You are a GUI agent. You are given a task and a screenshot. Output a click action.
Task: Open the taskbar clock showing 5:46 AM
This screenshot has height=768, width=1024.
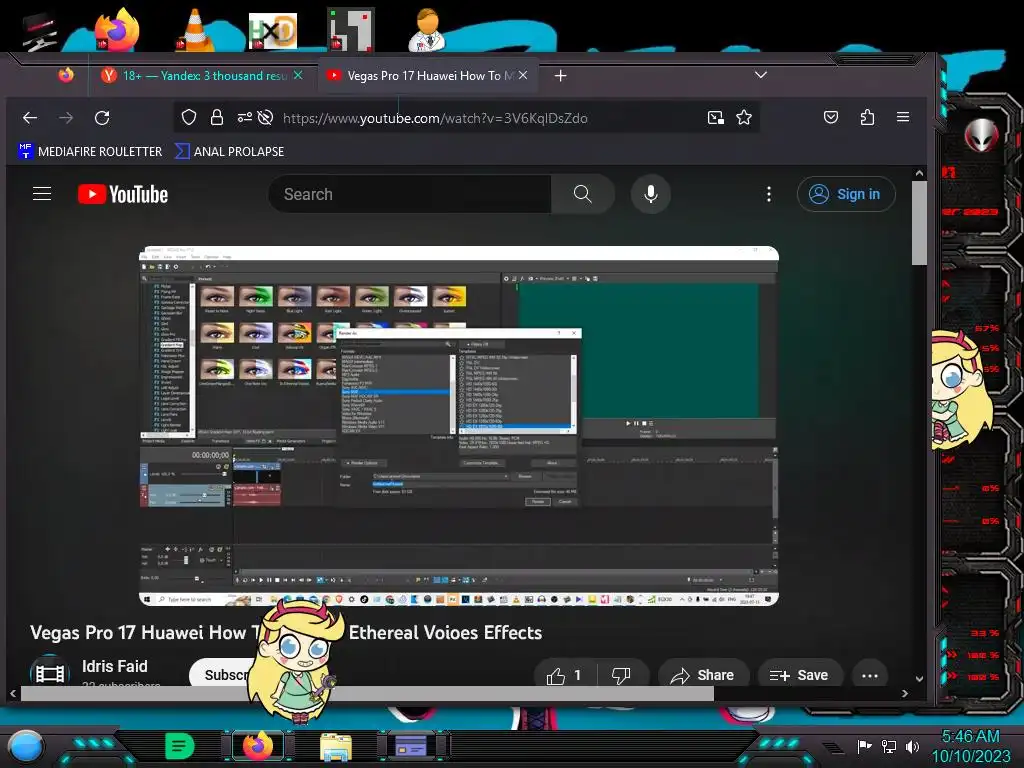[971, 746]
